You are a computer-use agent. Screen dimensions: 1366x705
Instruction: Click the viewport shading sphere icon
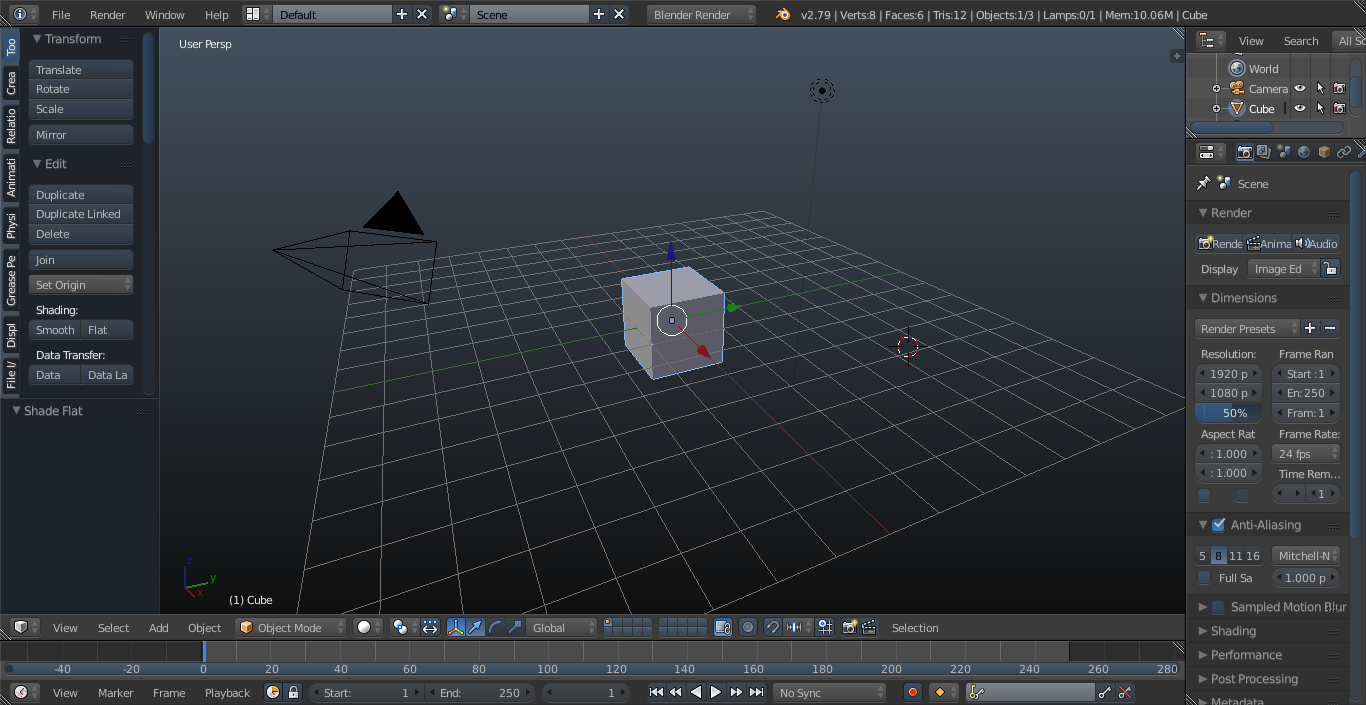368,627
